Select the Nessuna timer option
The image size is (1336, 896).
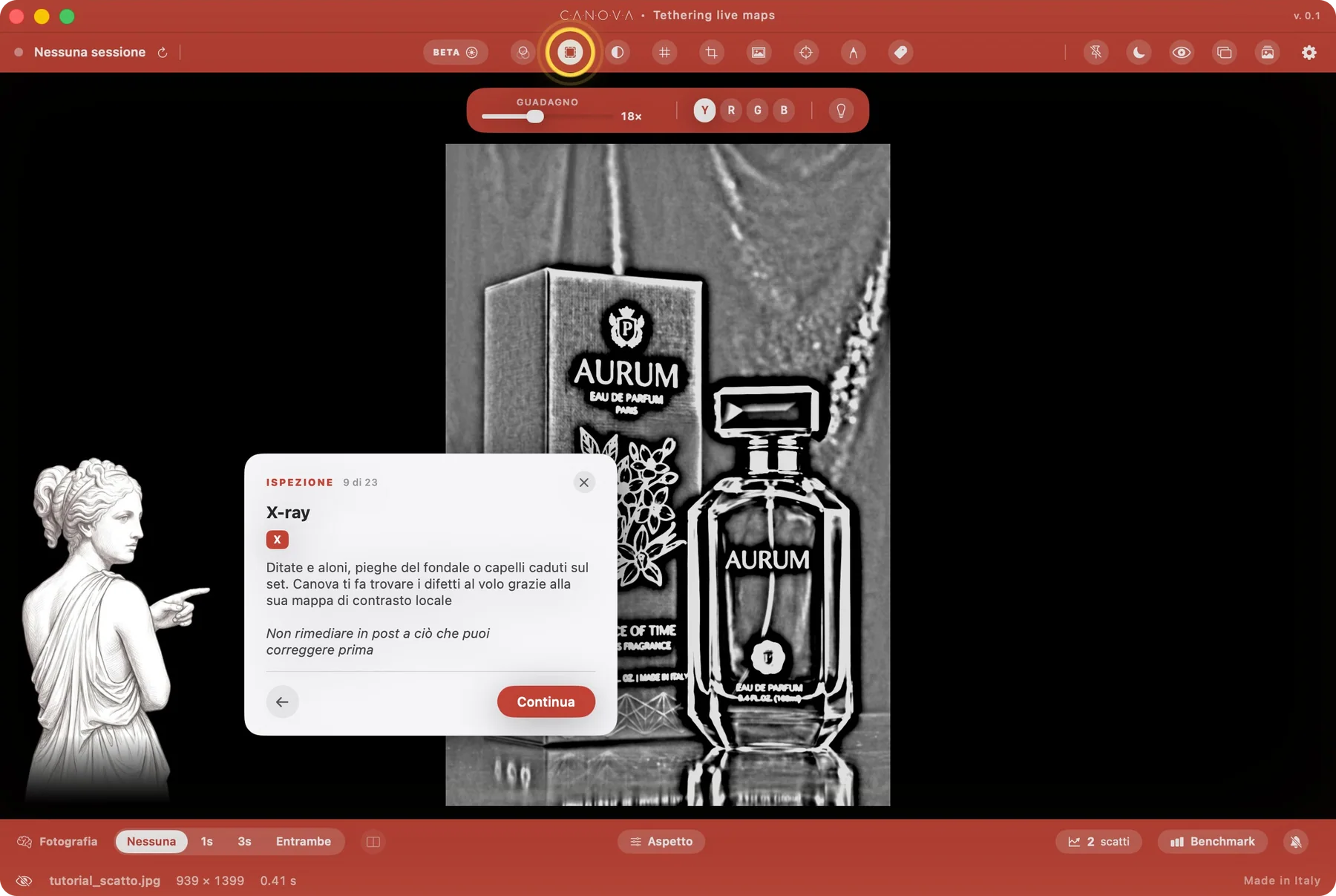pos(151,841)
